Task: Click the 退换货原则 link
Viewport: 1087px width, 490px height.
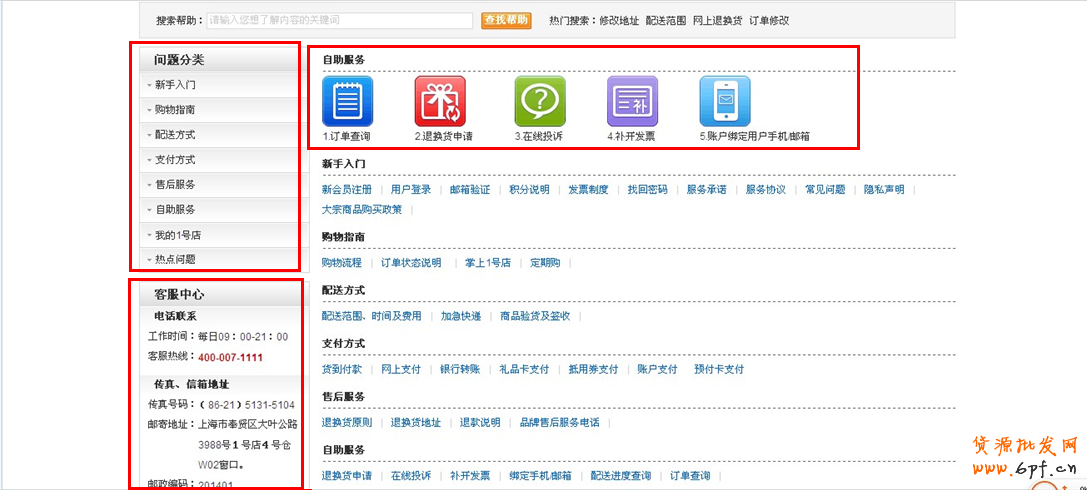Action: pyautogui.click(x=346, y=423)
